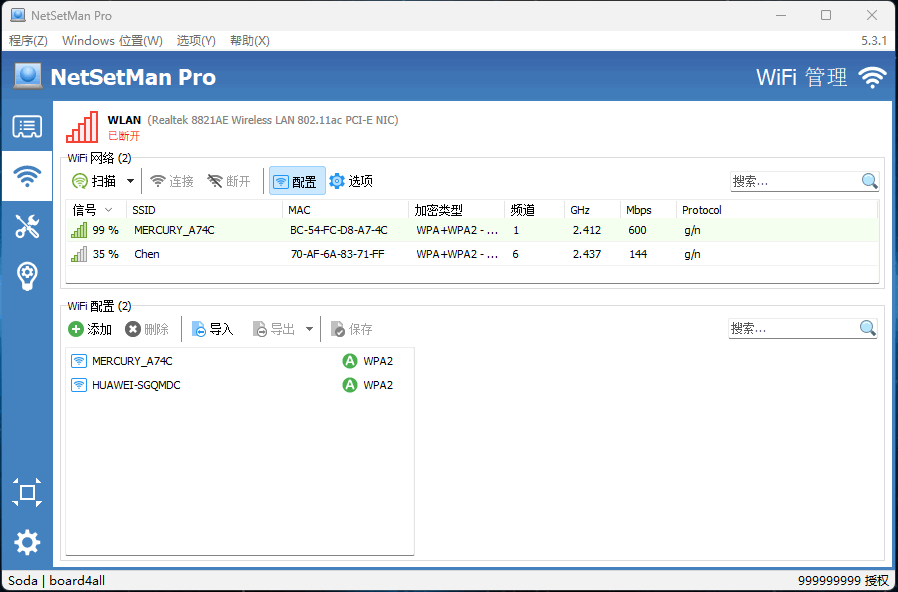Open the wrench and screwdriver tools icon

[27, 226]
